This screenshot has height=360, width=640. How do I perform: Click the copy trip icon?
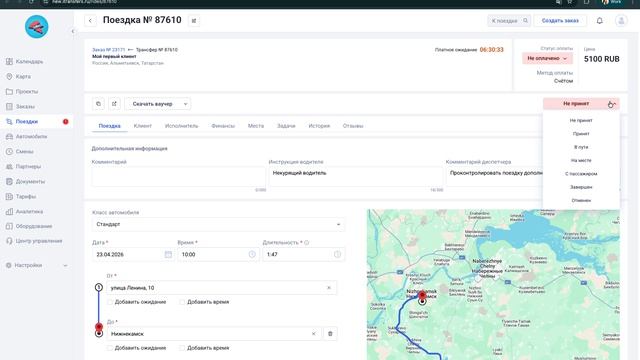pos(98,104)
